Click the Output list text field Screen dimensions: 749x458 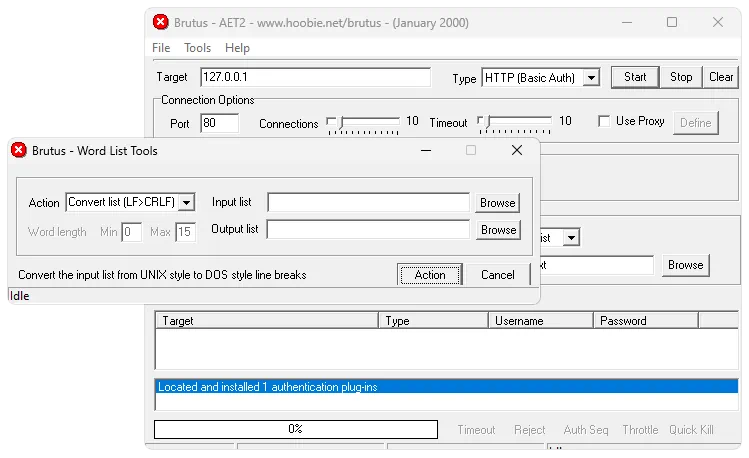pyautogui.click(x=368, y=229)
